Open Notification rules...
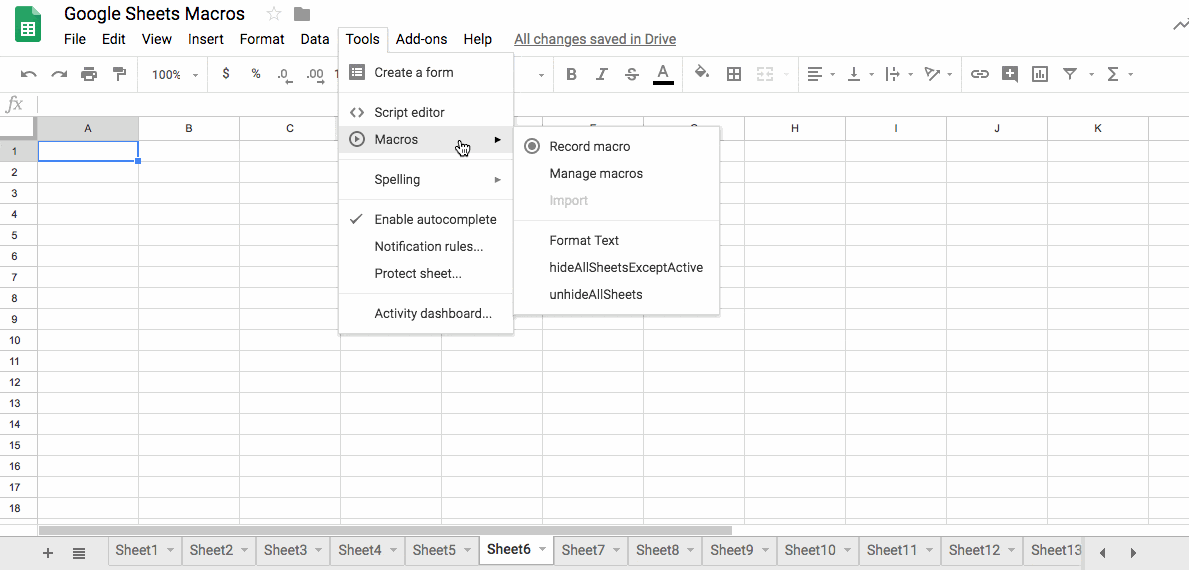1189x570 pixels. [425, 246]
